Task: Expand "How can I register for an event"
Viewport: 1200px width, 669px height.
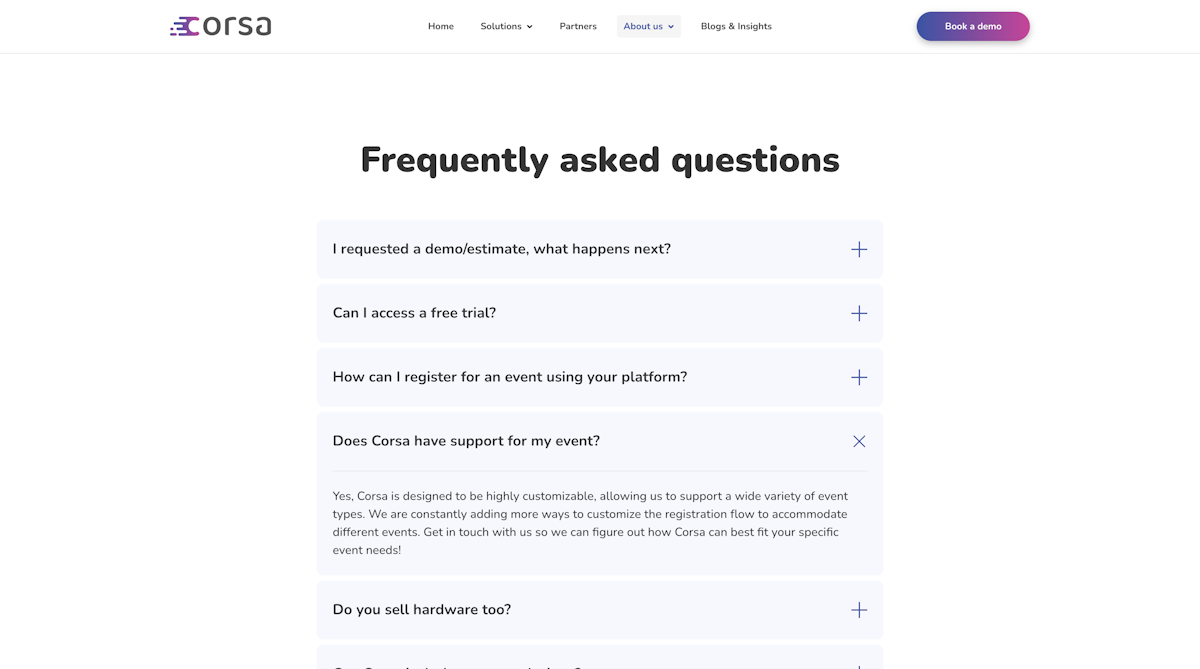Action: coord(510,377)
